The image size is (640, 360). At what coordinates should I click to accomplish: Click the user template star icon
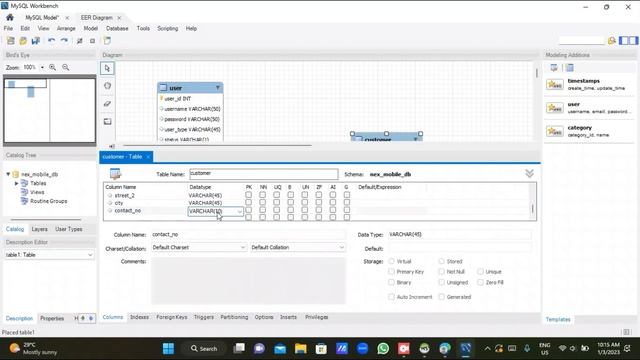[555, 108]
